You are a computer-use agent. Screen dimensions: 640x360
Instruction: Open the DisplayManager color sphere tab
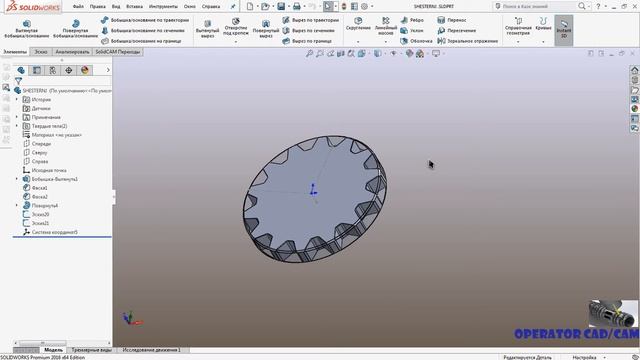click(x=84, y=70)
